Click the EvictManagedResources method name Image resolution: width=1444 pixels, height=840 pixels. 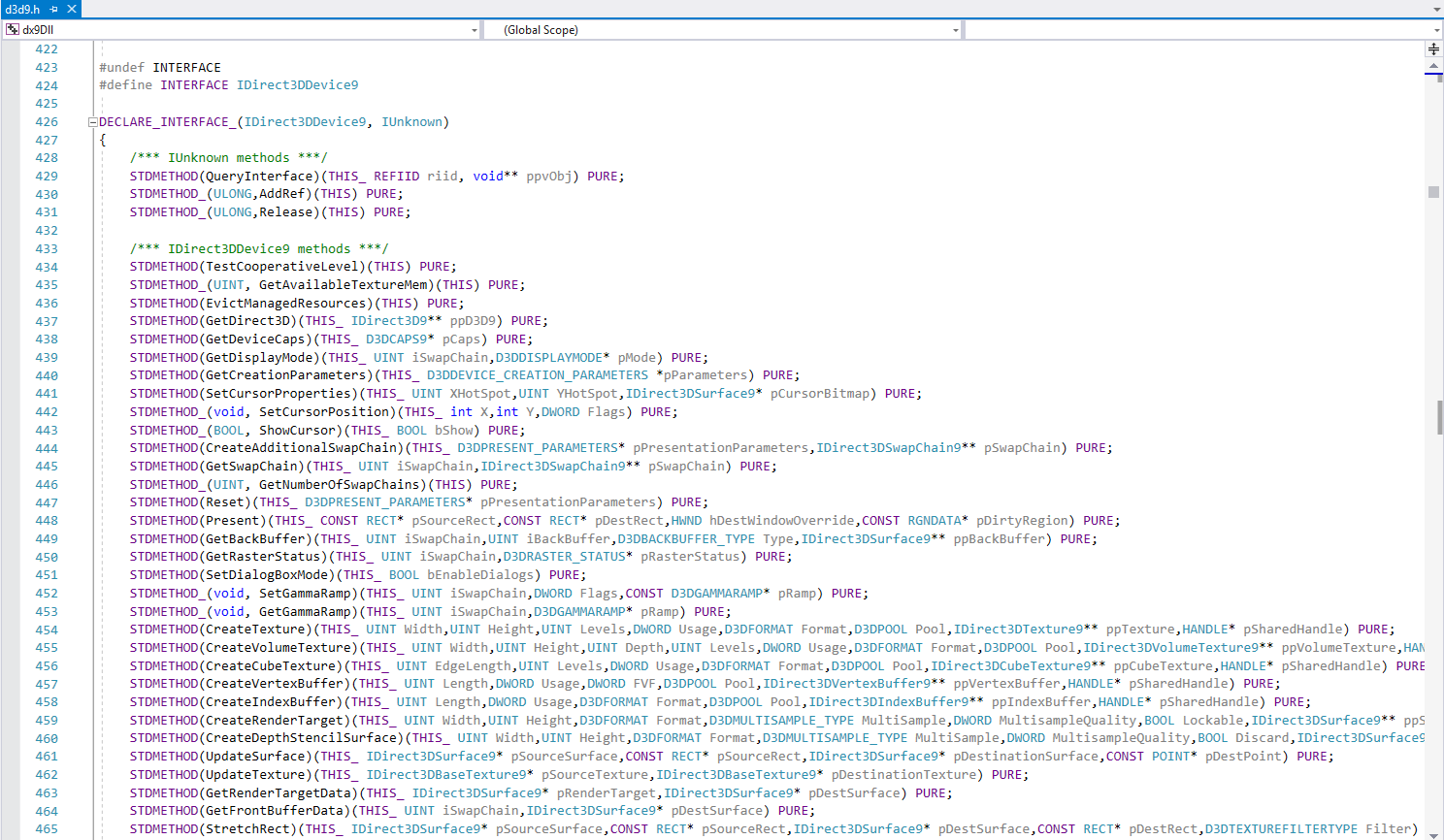pos(285,304)
